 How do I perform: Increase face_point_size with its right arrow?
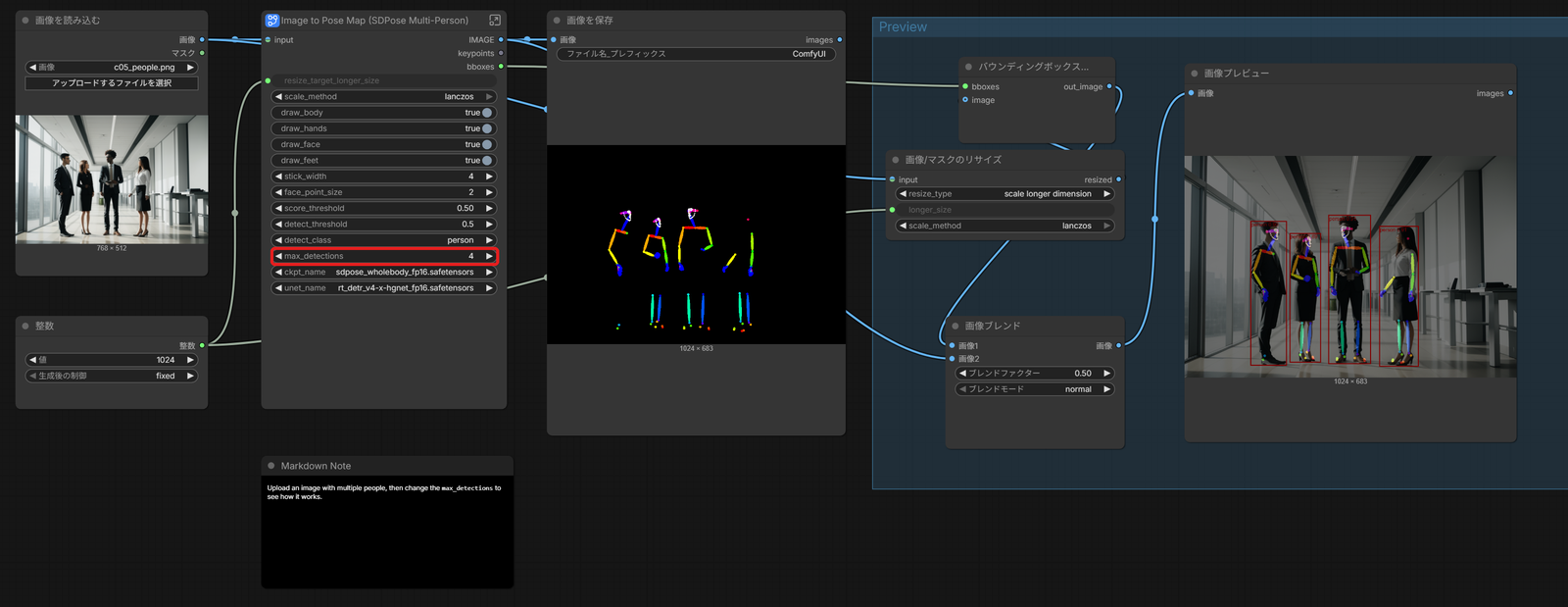[489, 192]
